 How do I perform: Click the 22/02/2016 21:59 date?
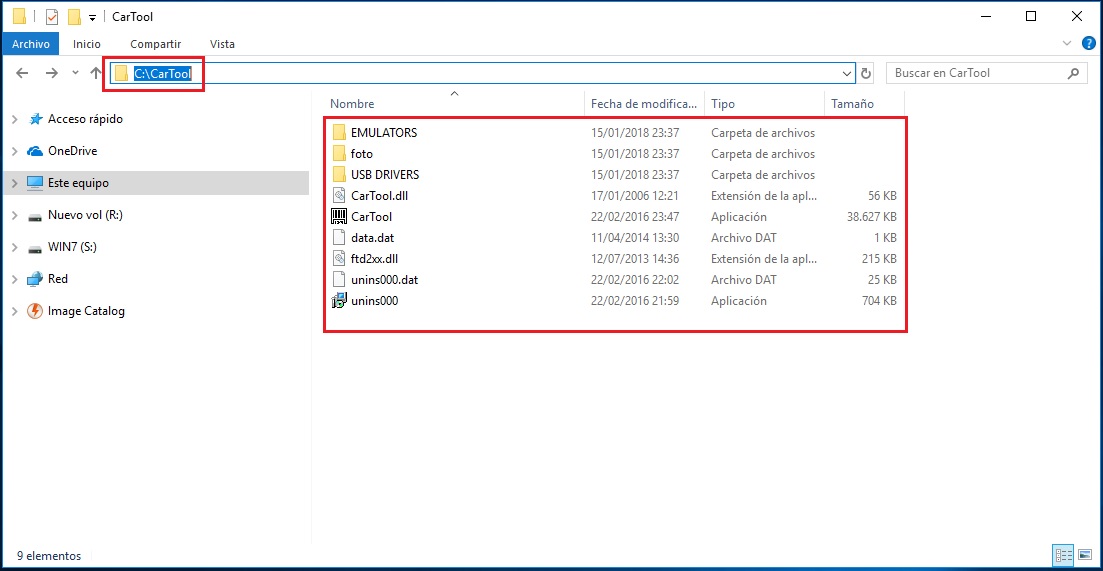pos(635,301)
